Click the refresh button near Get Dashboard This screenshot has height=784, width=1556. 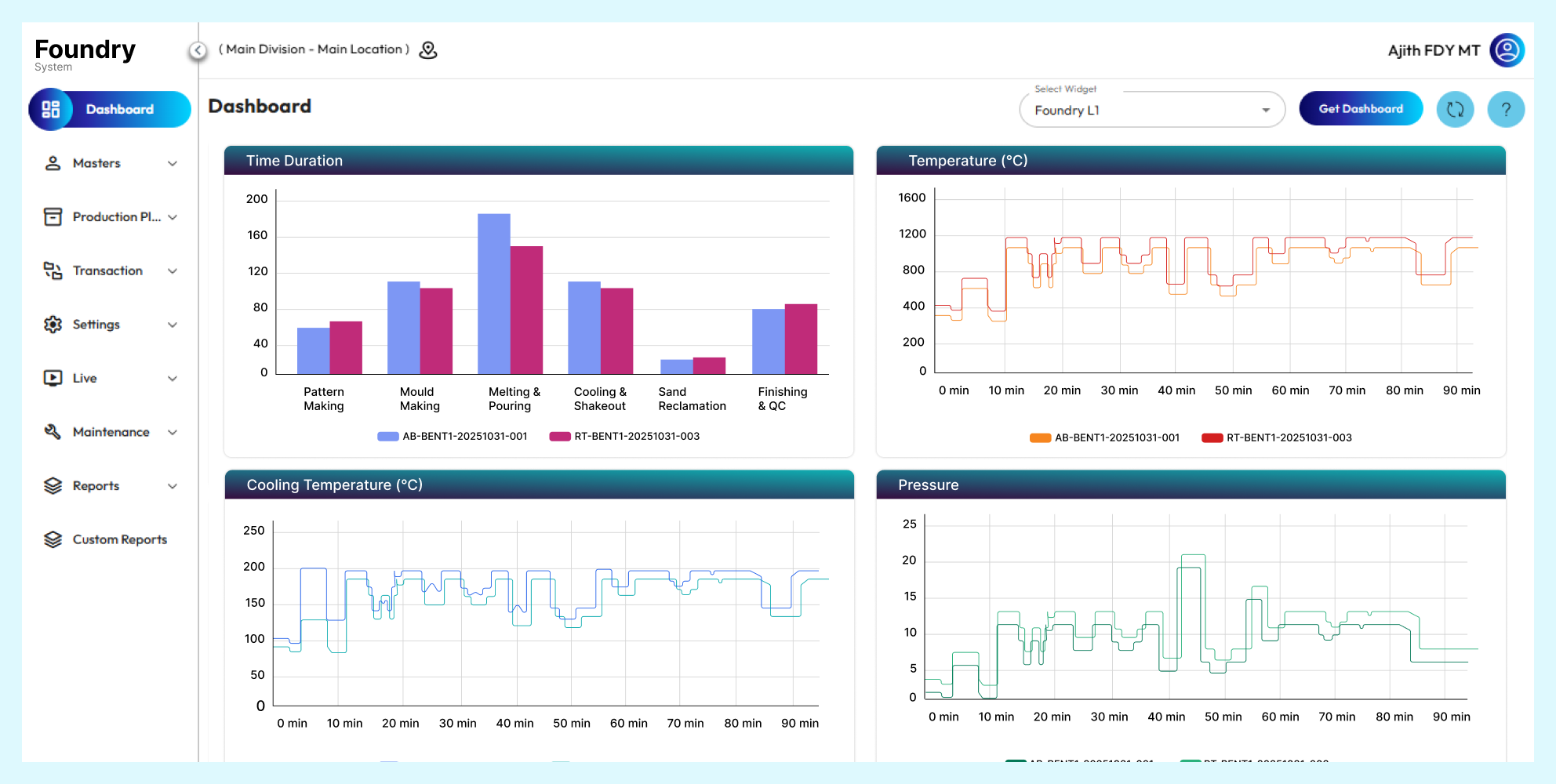pos(1455,109)
